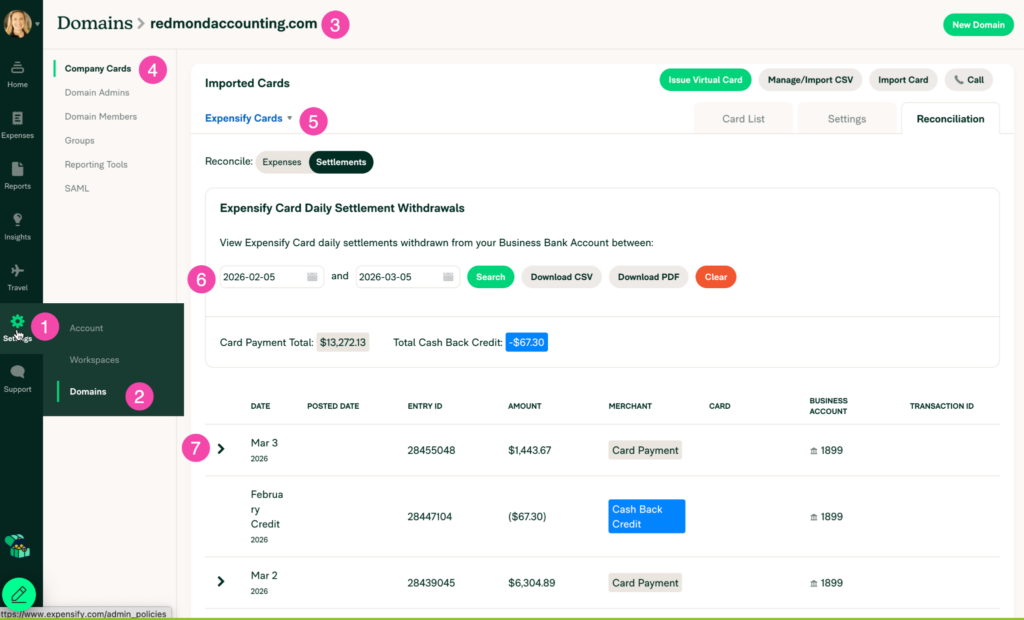The image size is (1024, 620).
Task: Open Groups in the domain menu
Action: (80, 140)
